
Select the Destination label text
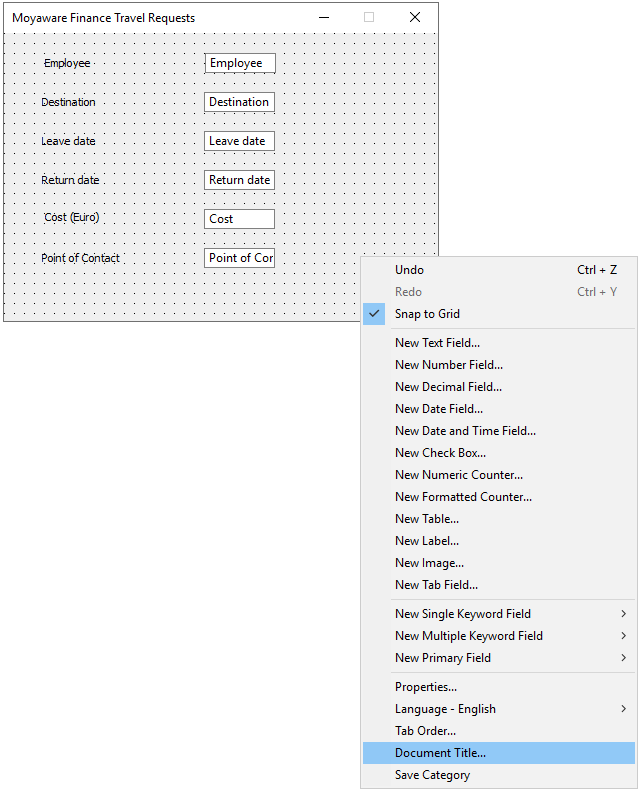[x=68, y=102]
